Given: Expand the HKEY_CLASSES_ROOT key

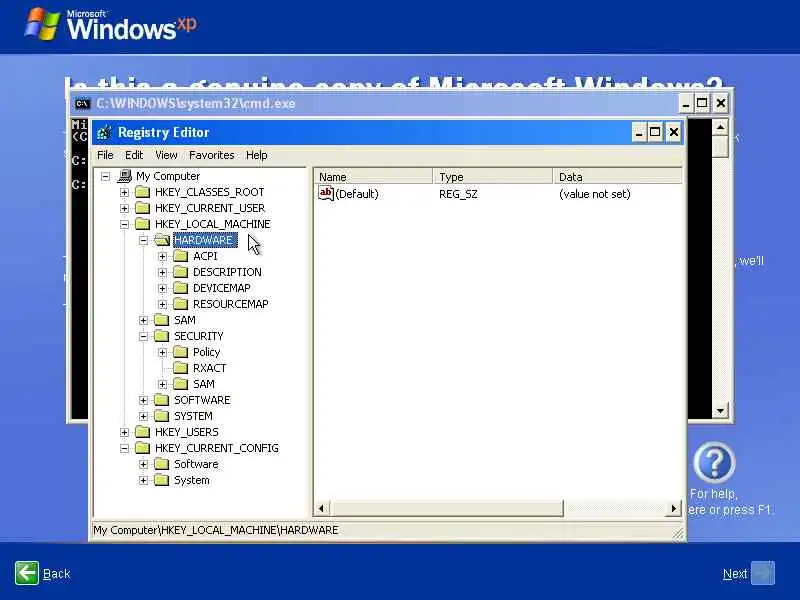Looking at the screenshot, I should tap(124, 192).
